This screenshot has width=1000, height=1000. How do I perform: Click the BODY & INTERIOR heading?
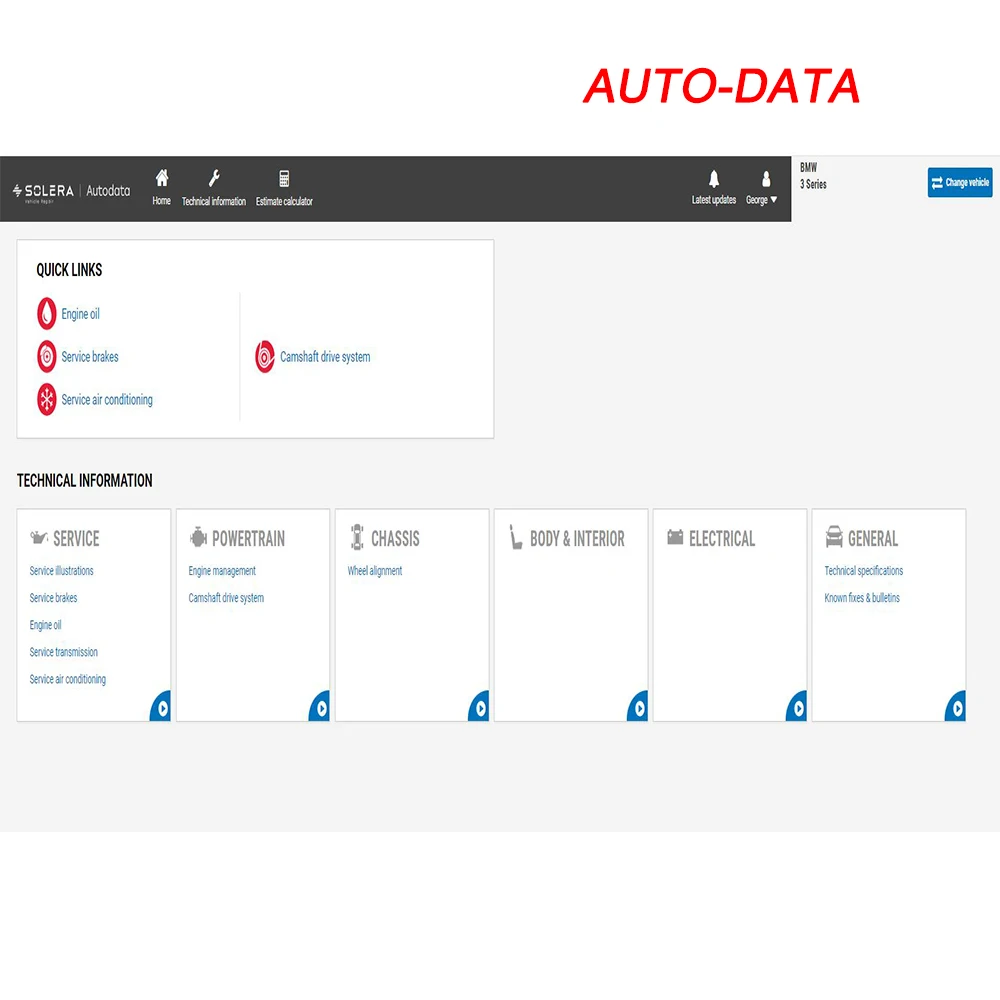[578, 539]
